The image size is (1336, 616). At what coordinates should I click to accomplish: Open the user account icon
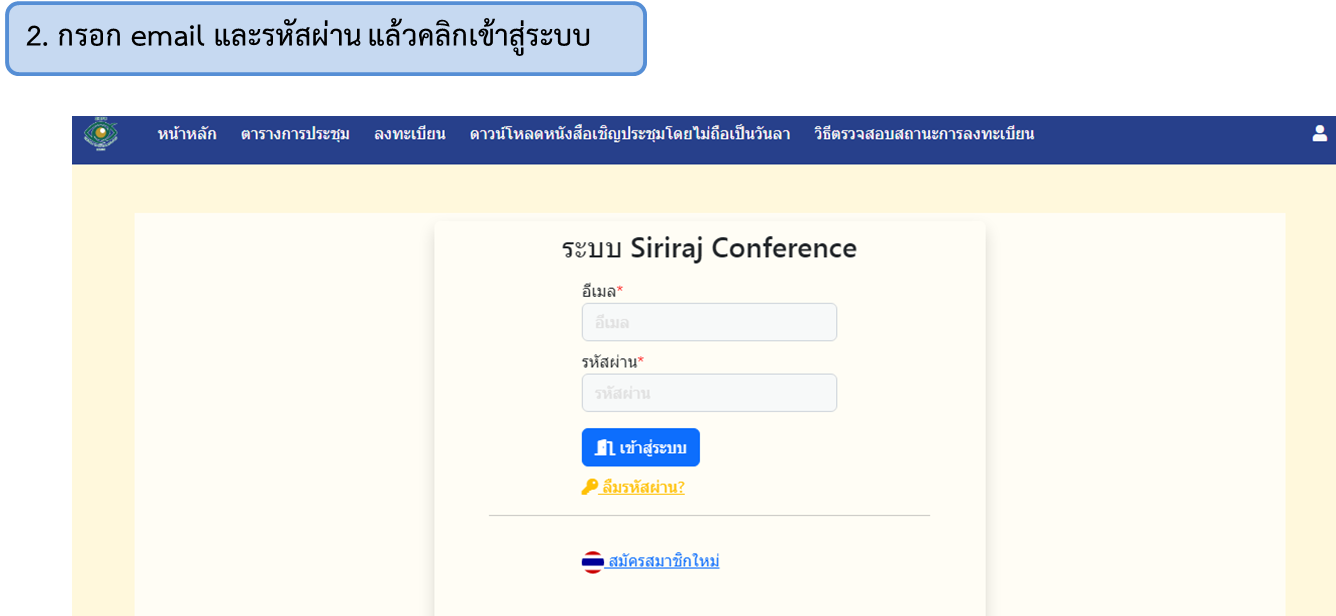1319,133
